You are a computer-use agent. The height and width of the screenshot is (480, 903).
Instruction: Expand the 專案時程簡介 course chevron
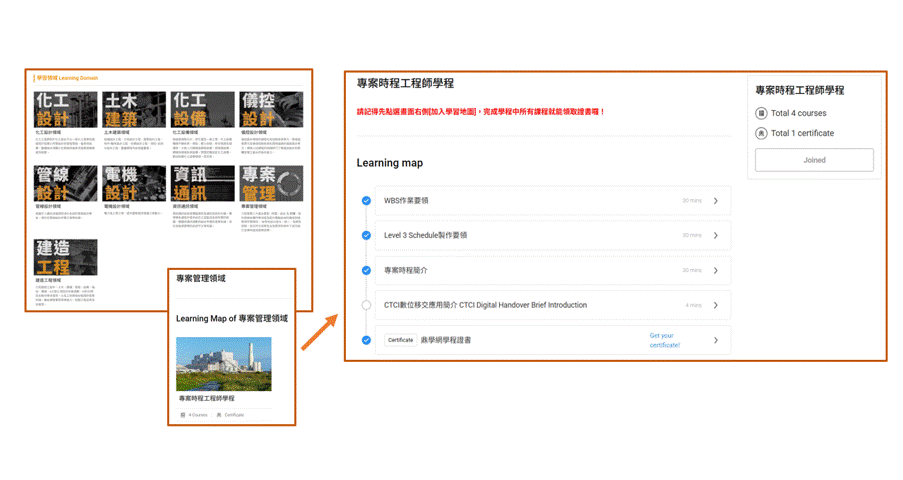[716, 270]
